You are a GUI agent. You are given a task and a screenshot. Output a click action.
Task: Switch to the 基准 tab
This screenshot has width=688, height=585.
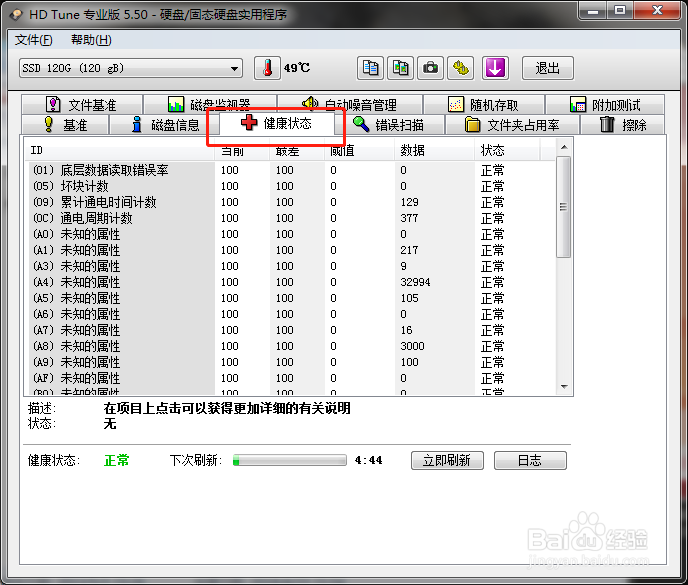coord(65,125)
